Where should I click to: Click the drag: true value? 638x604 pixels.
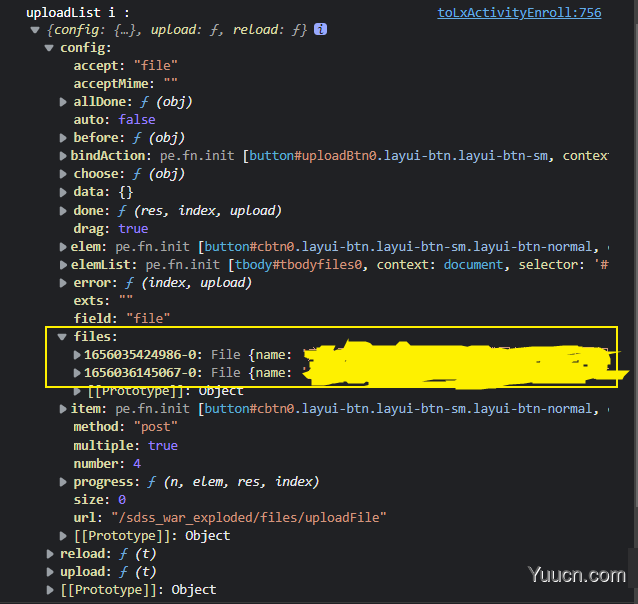[133, 229]
